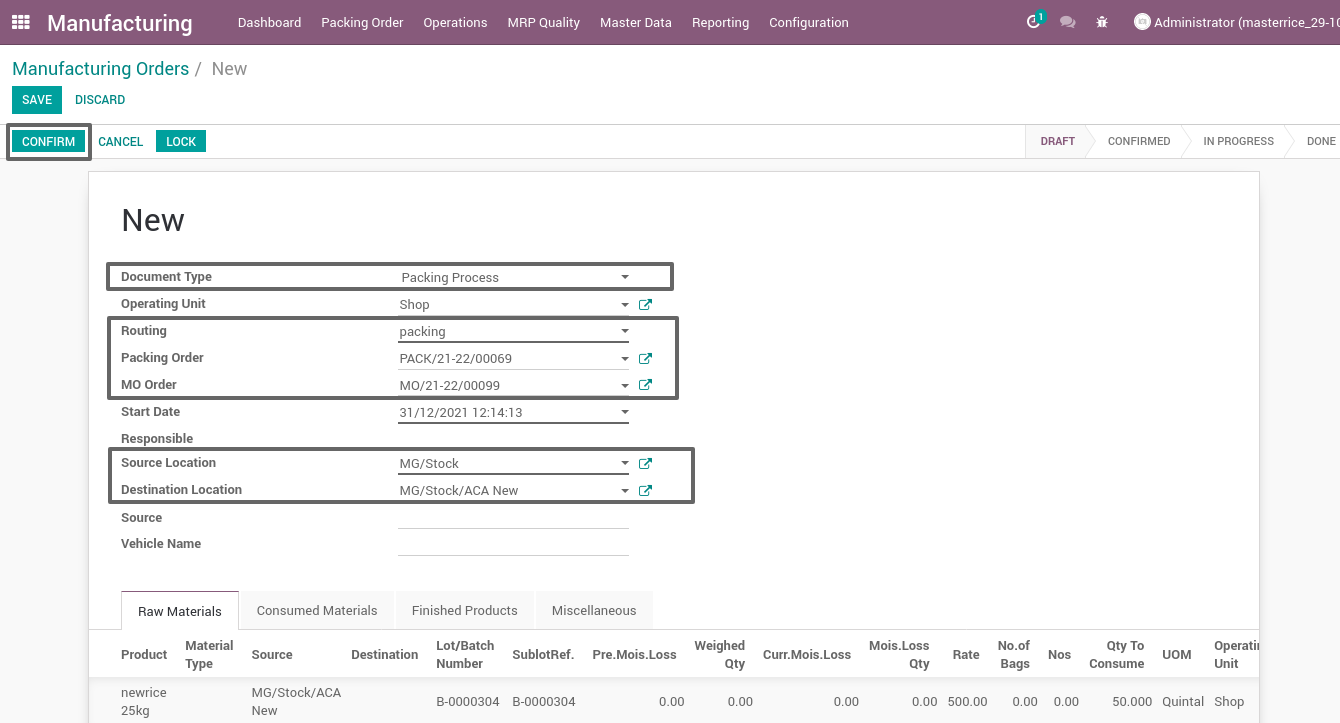Open Packing Order external link icon
This screenshot has width=1340, height=723.
click(x=645, y=358)
